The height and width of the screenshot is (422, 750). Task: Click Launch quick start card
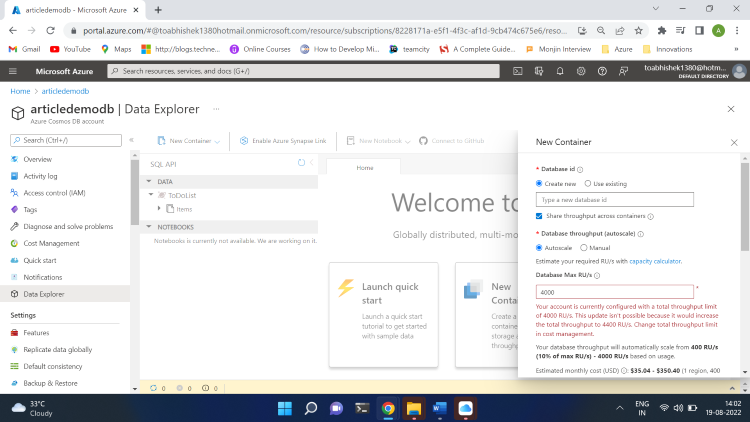383,314
